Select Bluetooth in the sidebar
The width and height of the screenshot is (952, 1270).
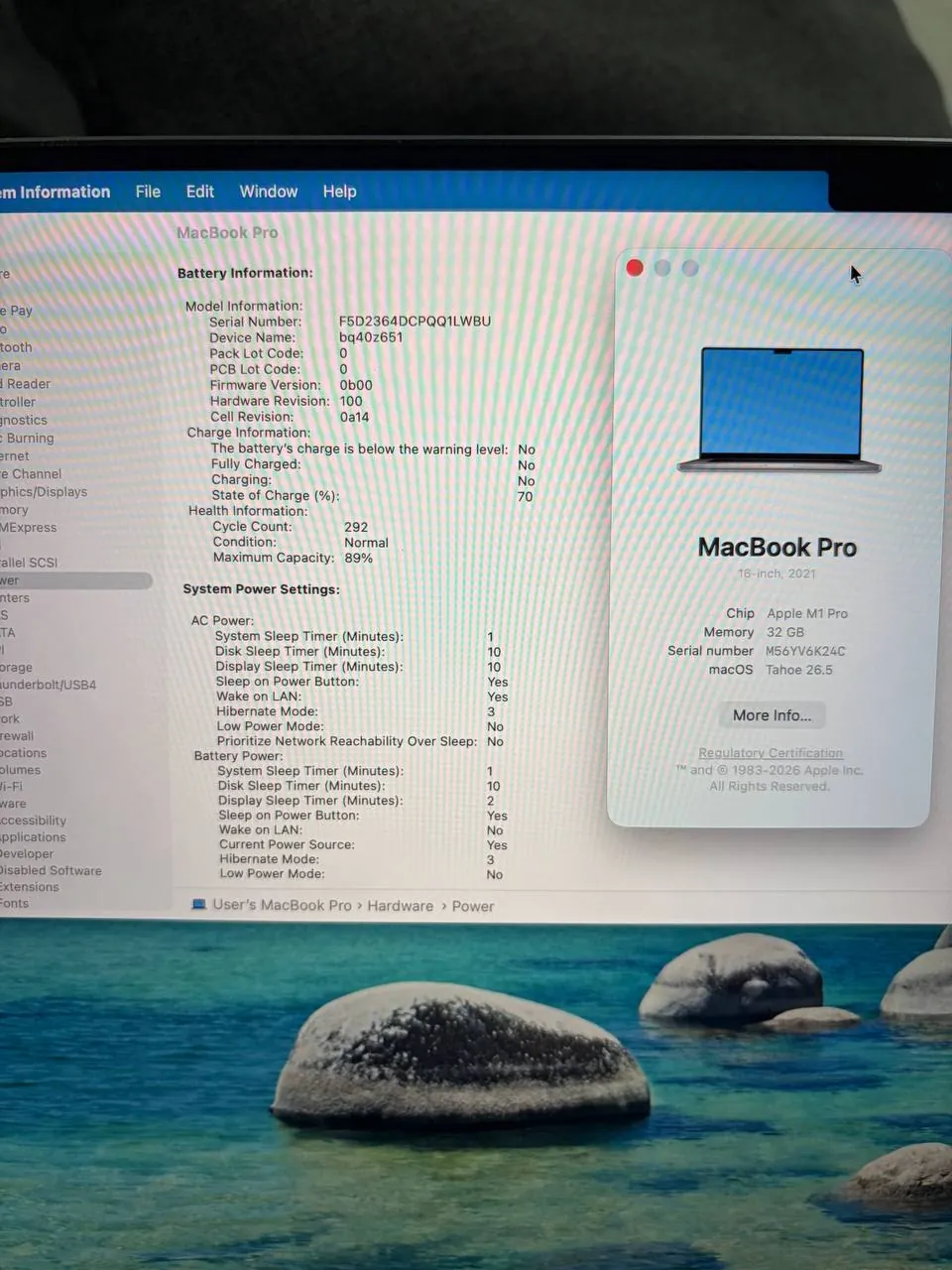17,347
